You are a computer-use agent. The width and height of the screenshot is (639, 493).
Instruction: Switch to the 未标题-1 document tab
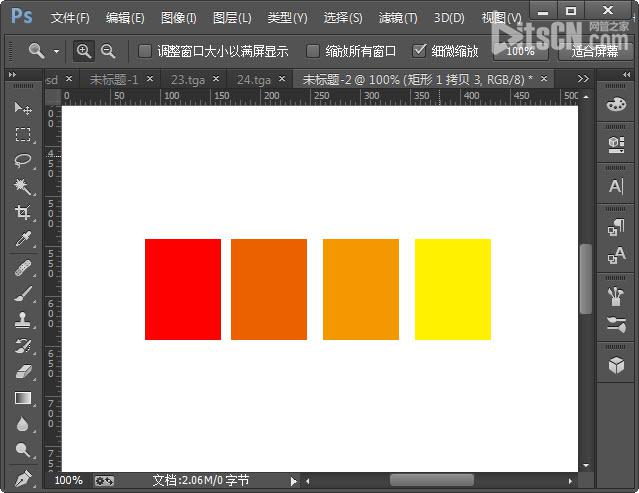click(x=114, y=79)
